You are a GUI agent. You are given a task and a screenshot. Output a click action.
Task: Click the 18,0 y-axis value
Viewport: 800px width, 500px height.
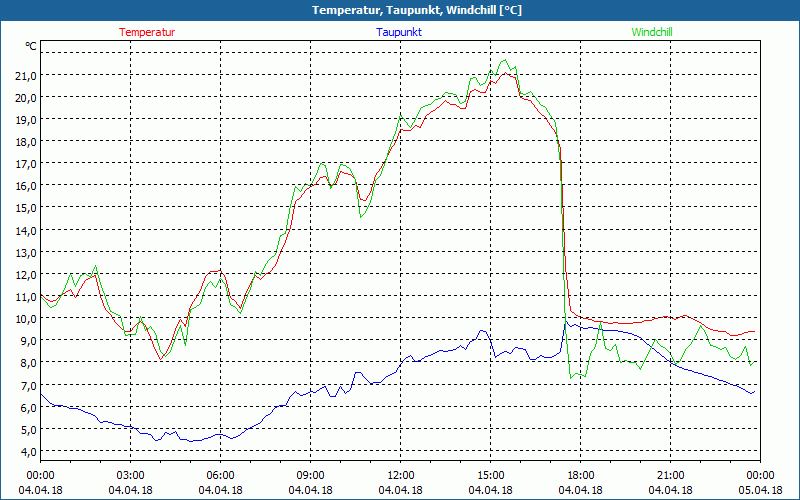[x=27, y=142]
